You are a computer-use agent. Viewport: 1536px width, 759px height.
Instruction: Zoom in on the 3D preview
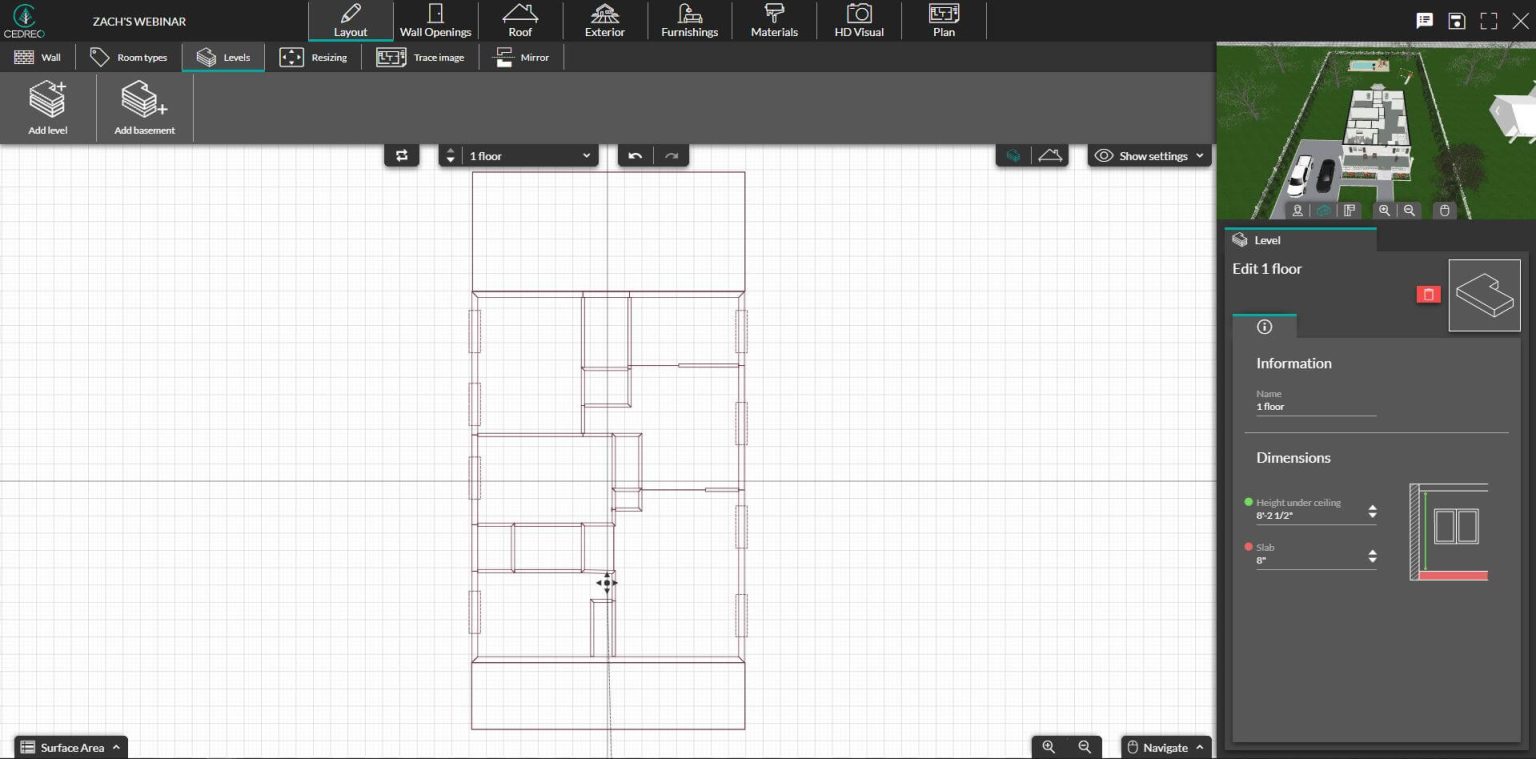coord(1385,210)
